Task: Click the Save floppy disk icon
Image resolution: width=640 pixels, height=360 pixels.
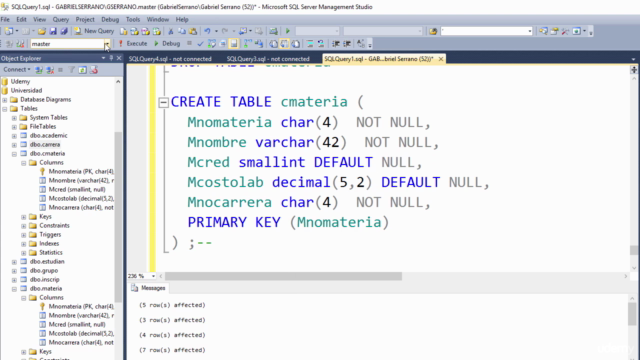Action: [x=53, y=31]
